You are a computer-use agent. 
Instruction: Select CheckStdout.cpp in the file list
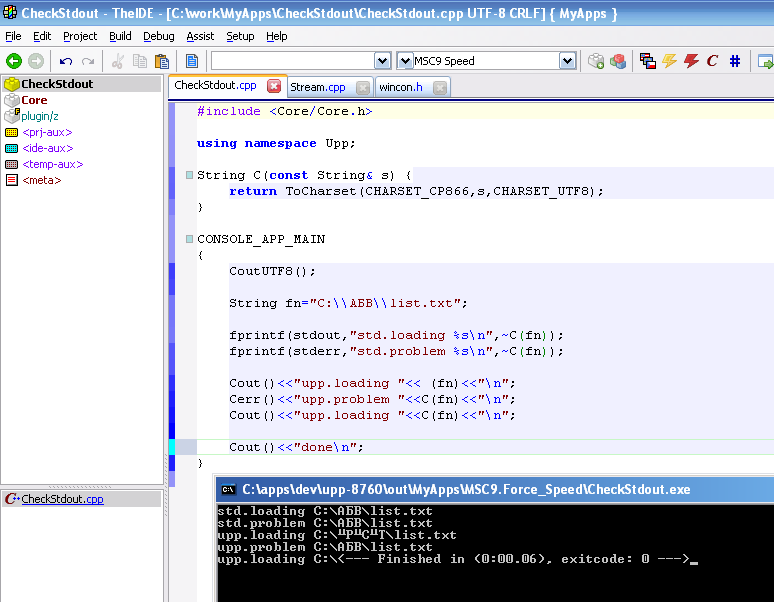62,499
